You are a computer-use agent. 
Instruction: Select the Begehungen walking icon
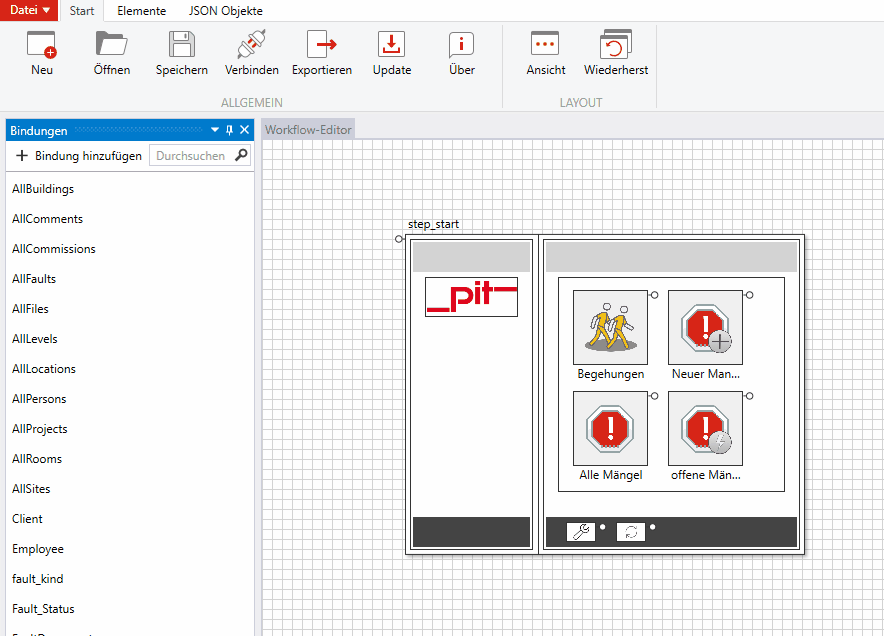[610, 327]
